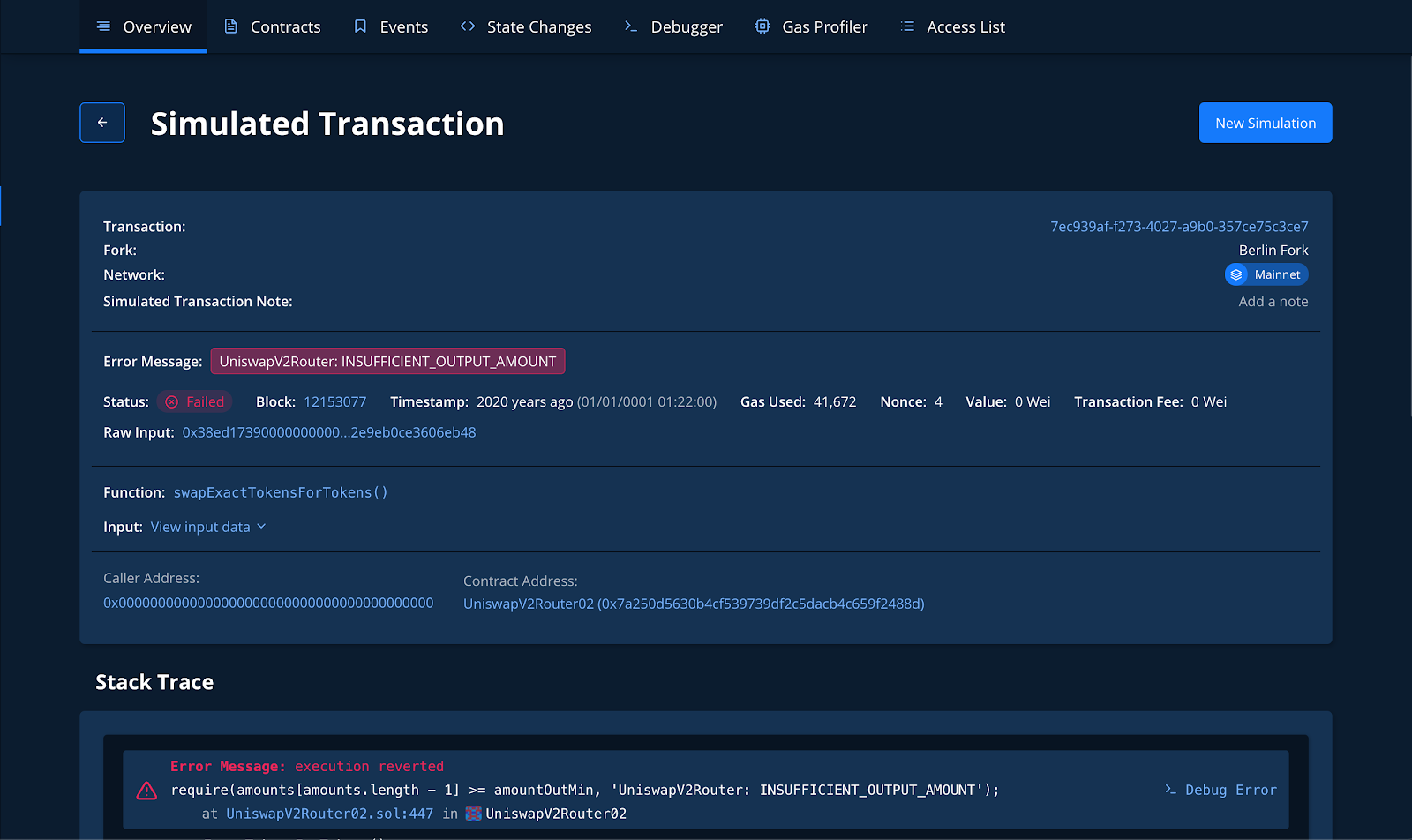Open UniswapV2Router02.sol:447 source link
This screenshot has width=1412, height=840.
pos(329,814)
